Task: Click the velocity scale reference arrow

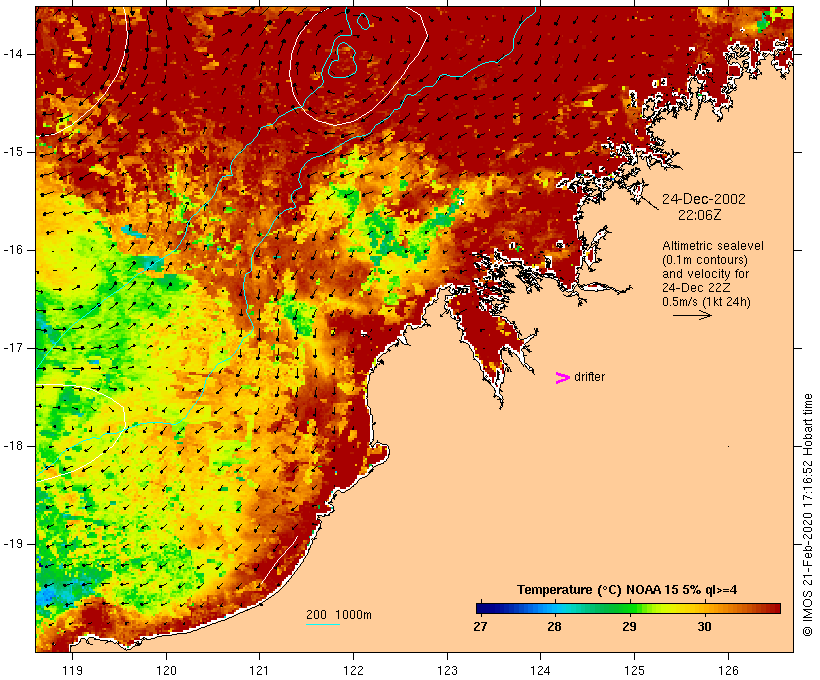Action: [692, 315]
